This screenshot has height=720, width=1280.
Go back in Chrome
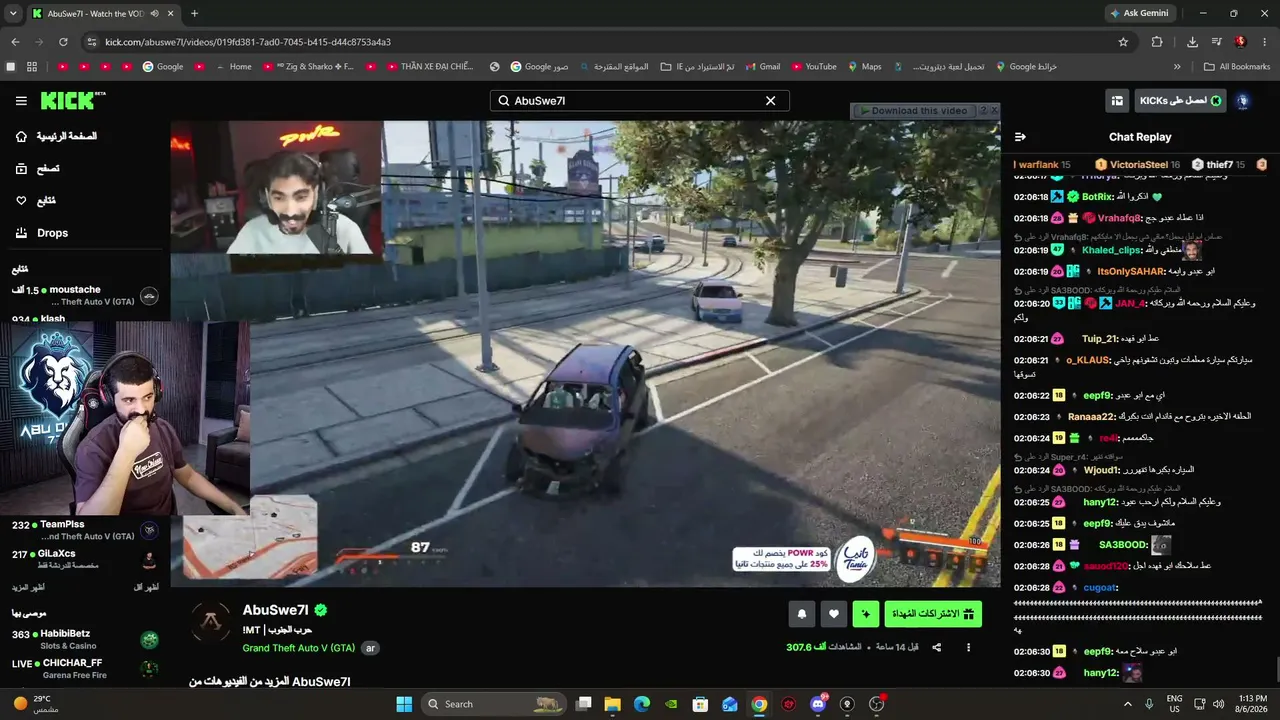point(15,42)
